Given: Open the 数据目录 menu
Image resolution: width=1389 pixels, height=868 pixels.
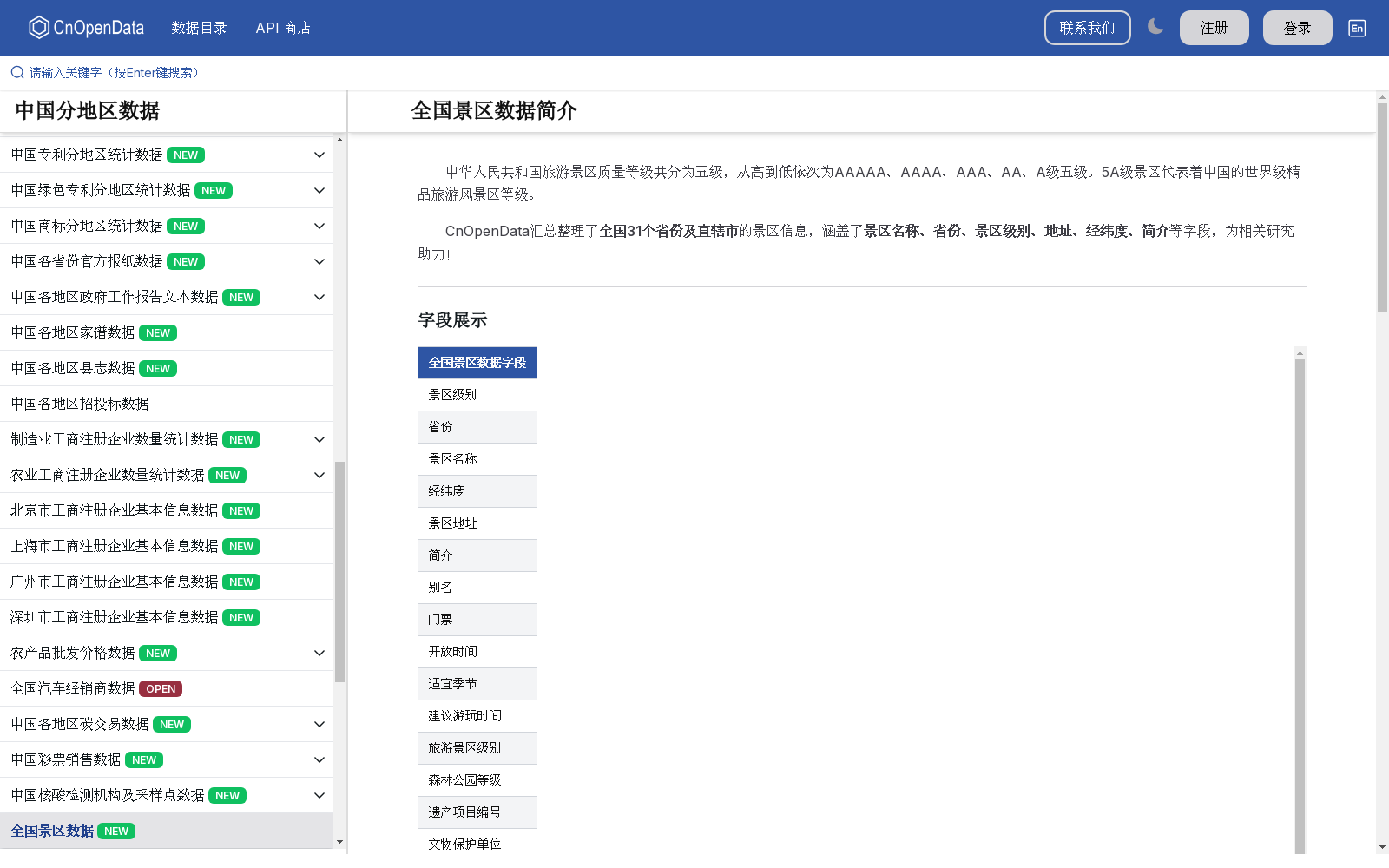Looking at the screenshot, I should (199, 28).
